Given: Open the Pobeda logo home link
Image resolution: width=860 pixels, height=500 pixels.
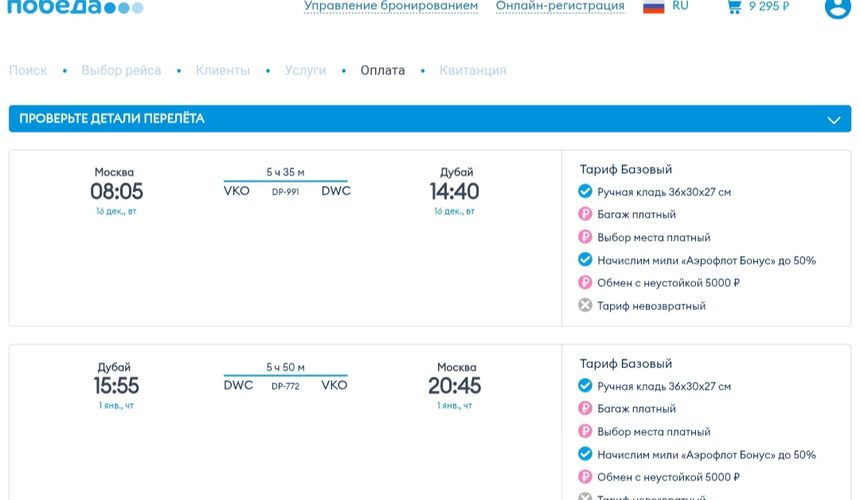Looking at the screenshot, I should [x=75, y=7].
